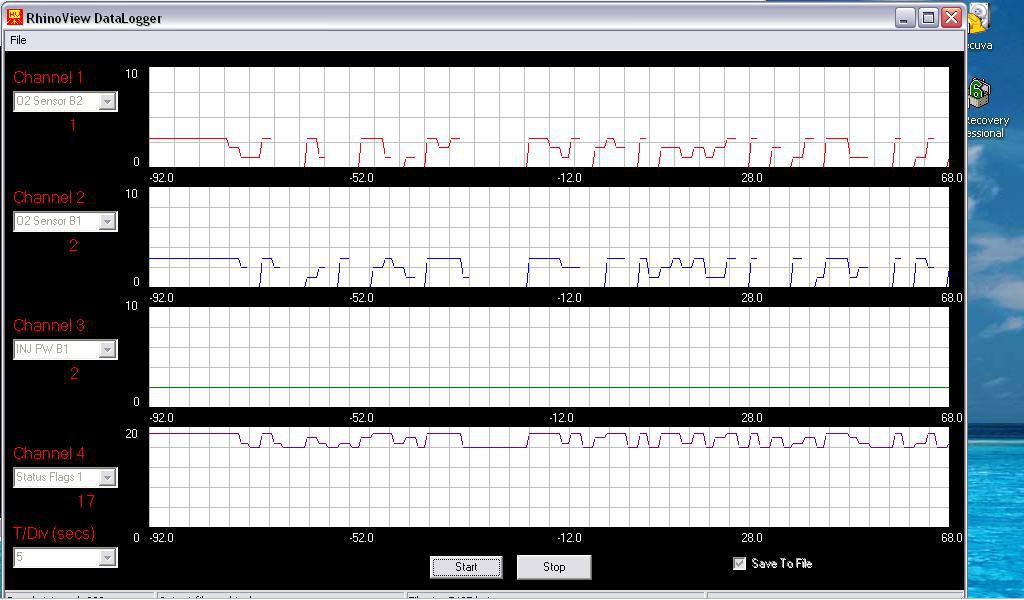The width and height of the screenshot is (1024, 600).
Task: Click the Channel 3 green trace graph
Action: coord(549,357)
